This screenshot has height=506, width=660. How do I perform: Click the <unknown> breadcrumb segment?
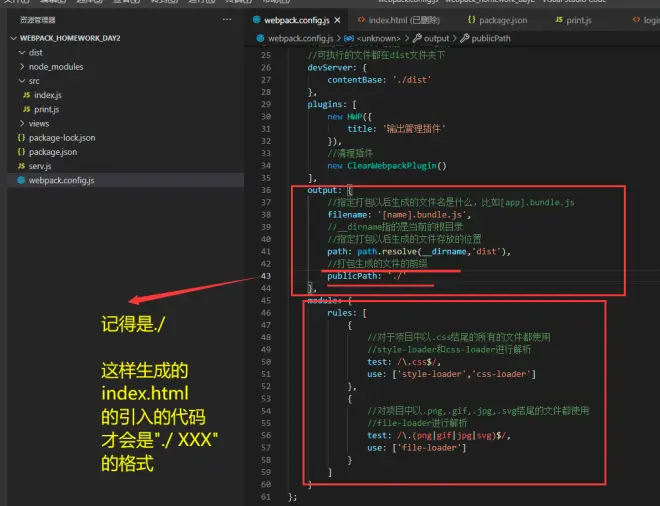pyautogui.click(x=378, y=38)
